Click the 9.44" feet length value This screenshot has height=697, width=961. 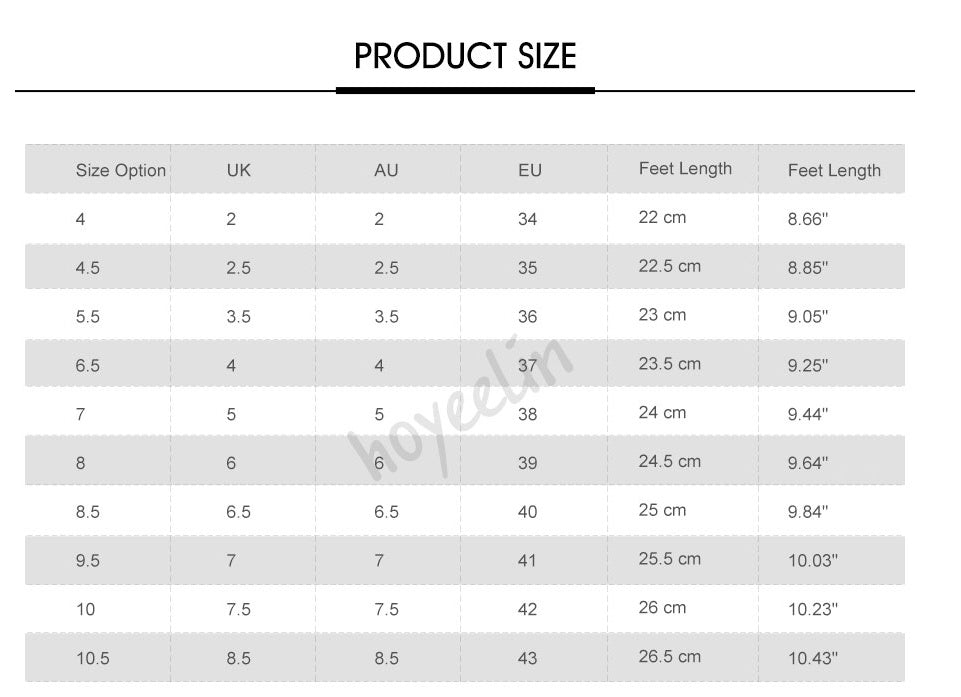[x=808, y=414]
